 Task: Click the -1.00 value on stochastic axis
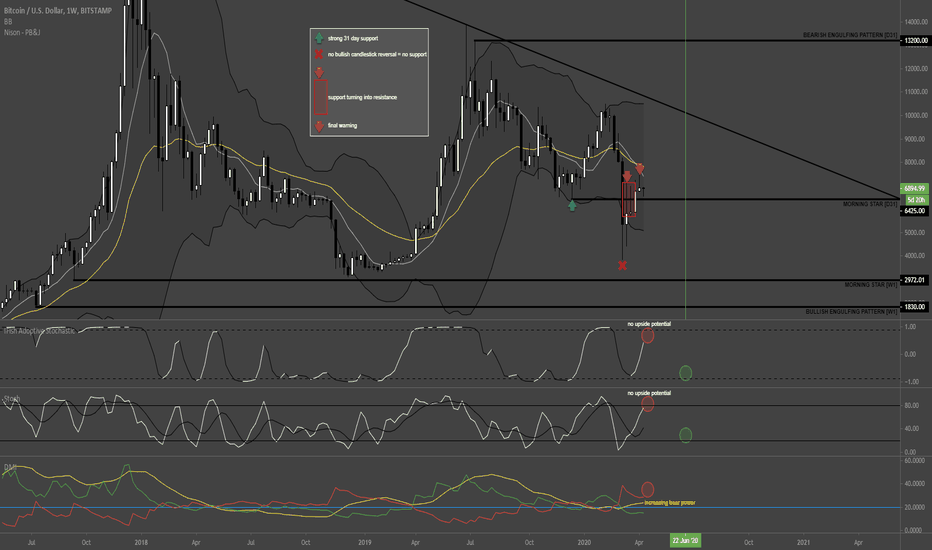910,382
